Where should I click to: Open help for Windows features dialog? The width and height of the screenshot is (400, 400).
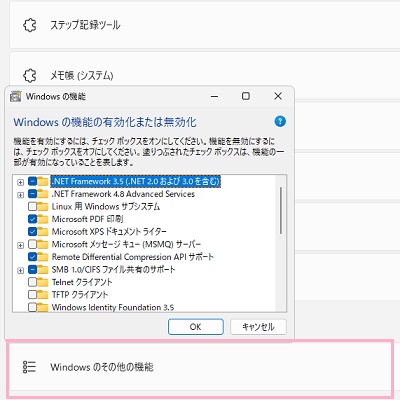(x=280, y=121)
